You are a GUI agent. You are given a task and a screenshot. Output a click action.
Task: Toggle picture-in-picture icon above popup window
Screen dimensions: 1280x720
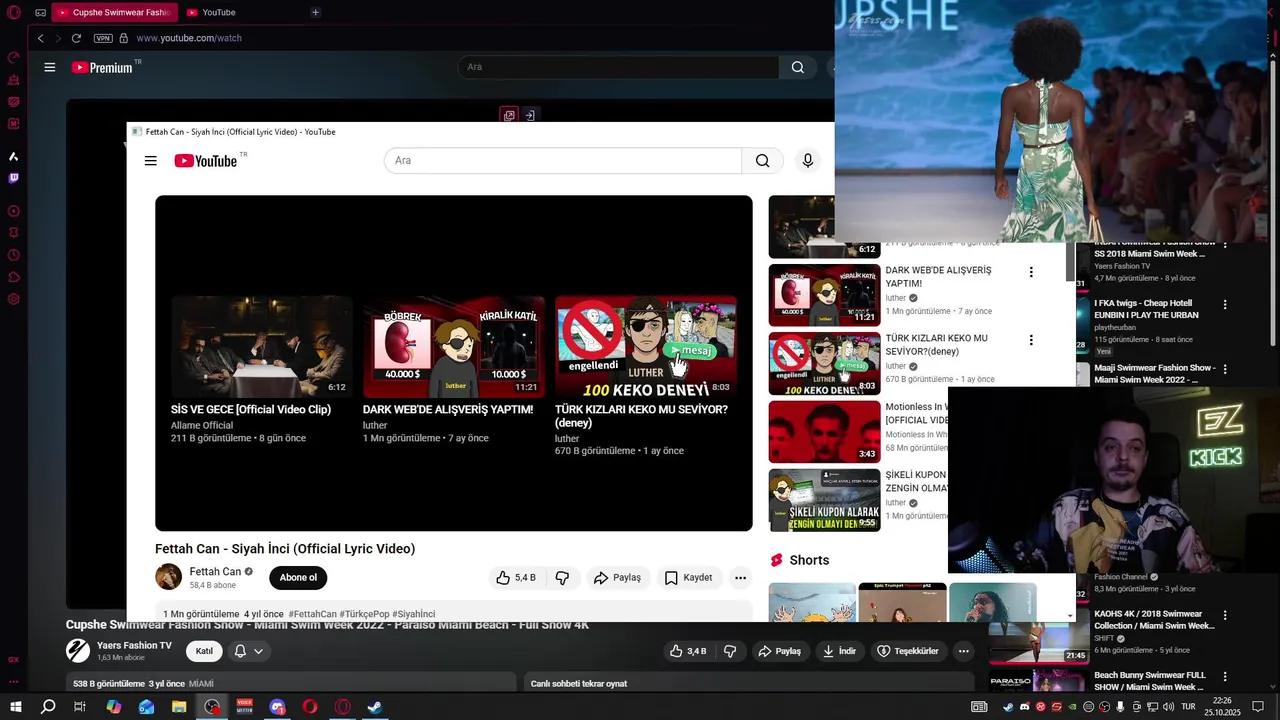509,115
